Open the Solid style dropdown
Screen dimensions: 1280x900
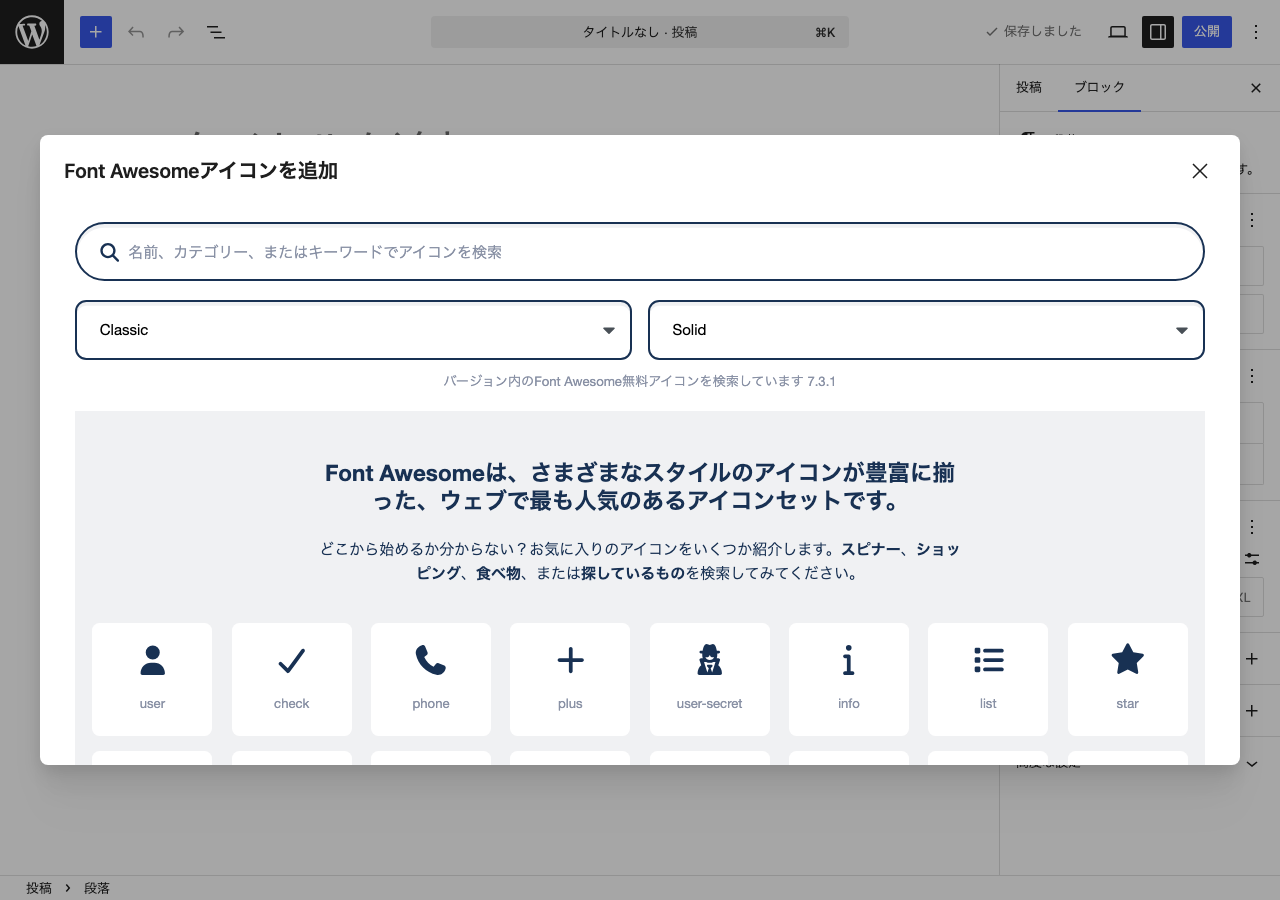926,330
